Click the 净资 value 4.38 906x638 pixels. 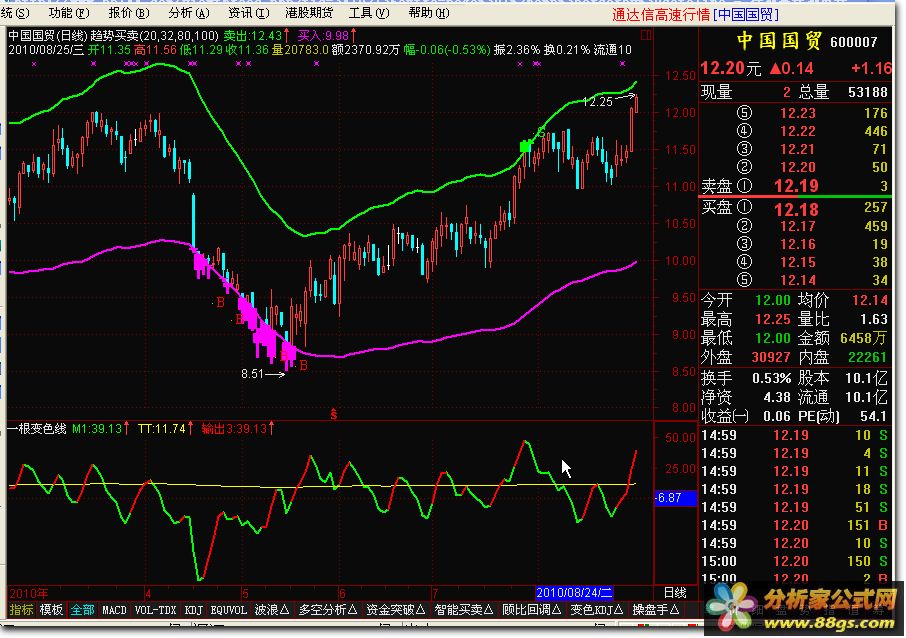coord(777,397)
